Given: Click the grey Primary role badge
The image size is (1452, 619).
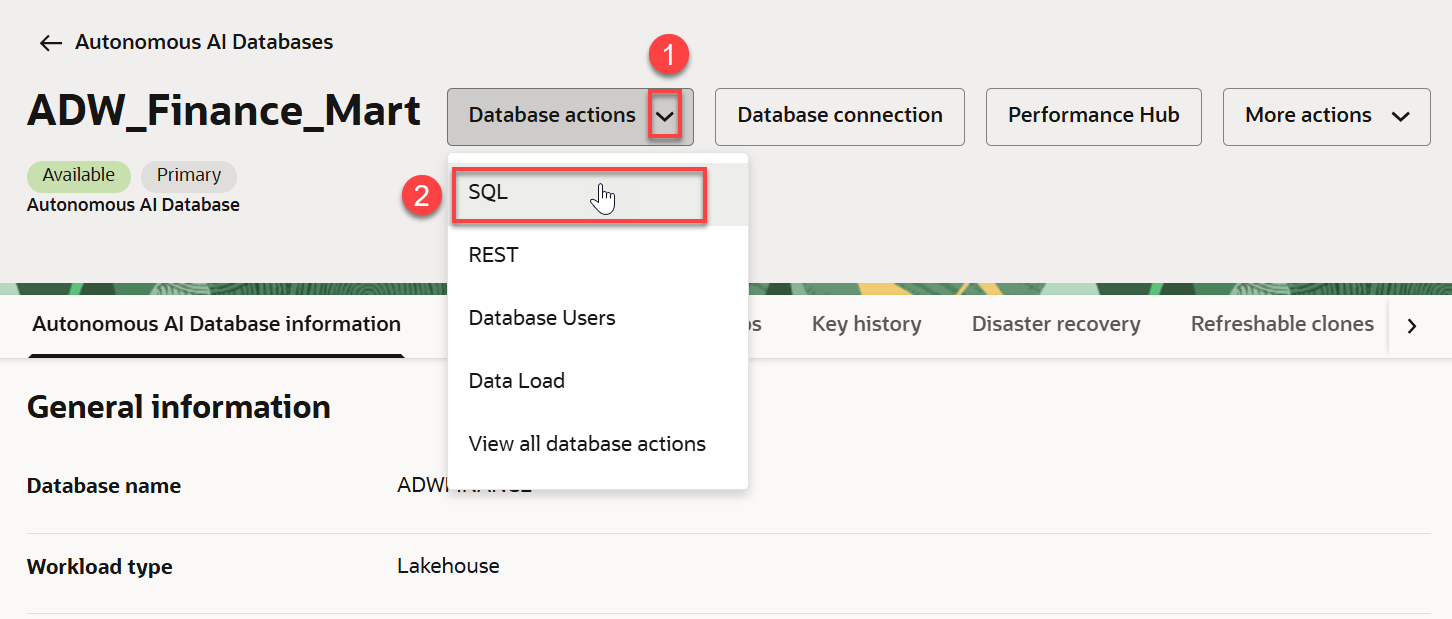Looking at the screenshot, I should point(188,175).
